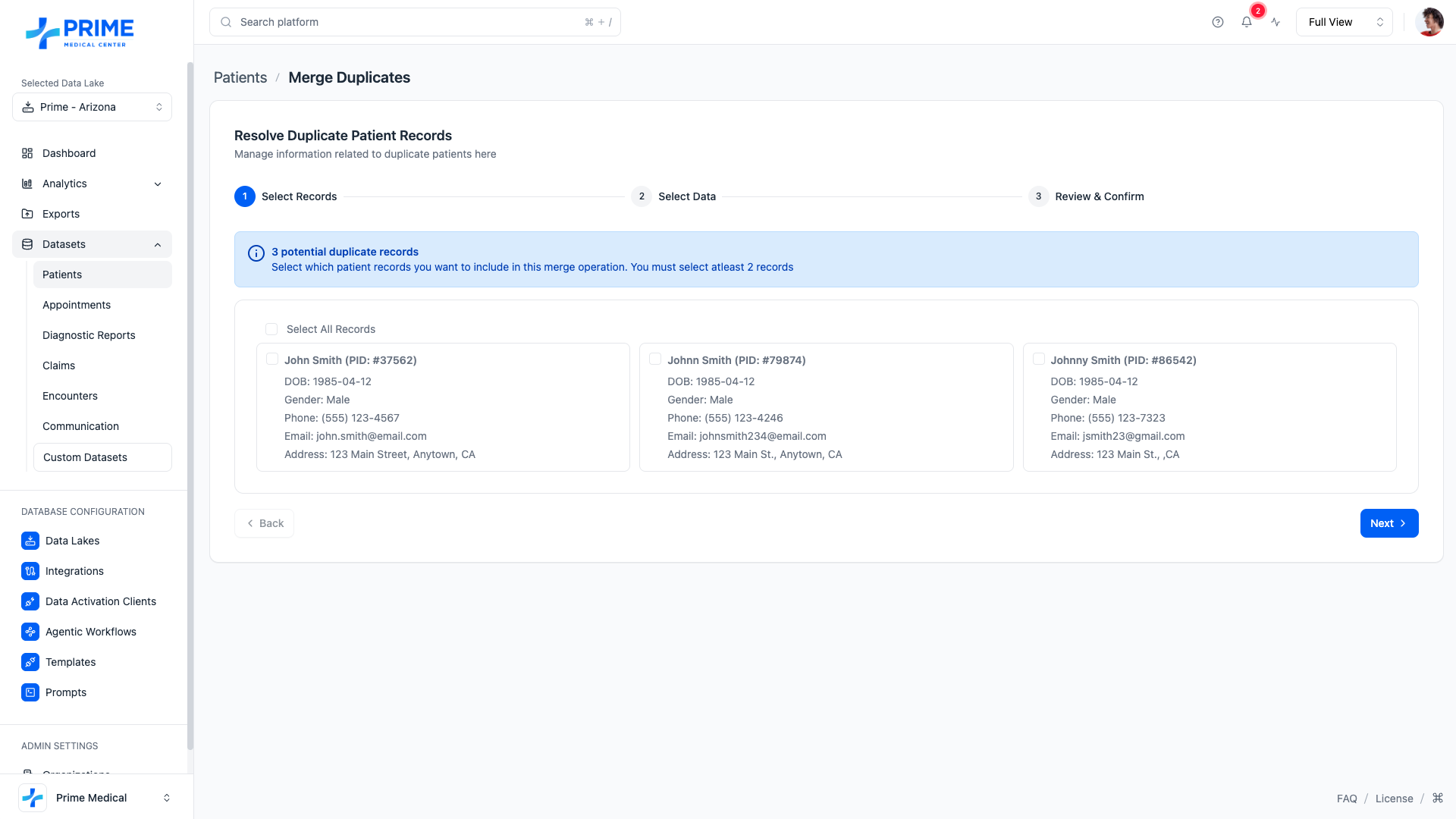Expand the Analytics menu chevron
Viewport: 1456px width, 819px height.
point(158,184)
